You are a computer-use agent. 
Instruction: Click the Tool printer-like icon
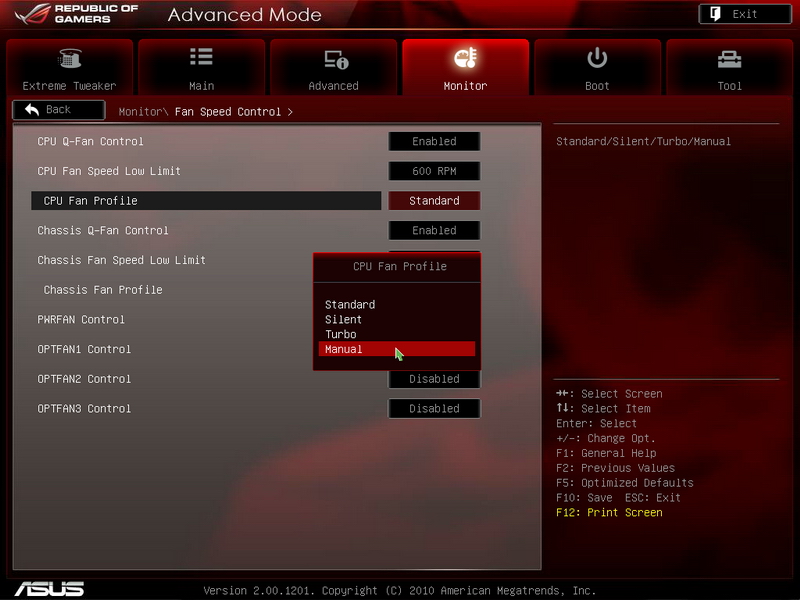(729, 60)
